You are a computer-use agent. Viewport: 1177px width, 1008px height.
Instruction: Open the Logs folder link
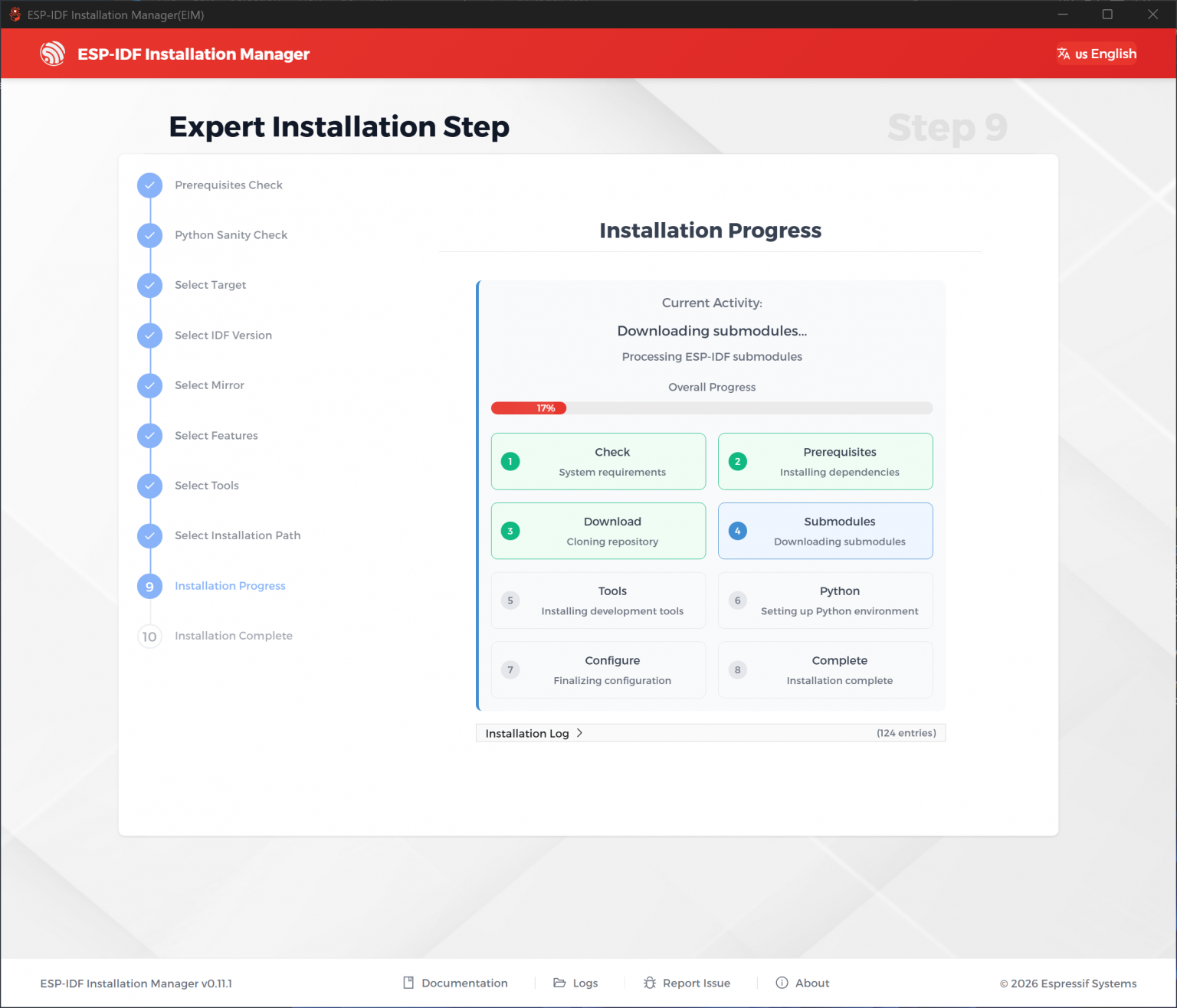tap(575, 983)
